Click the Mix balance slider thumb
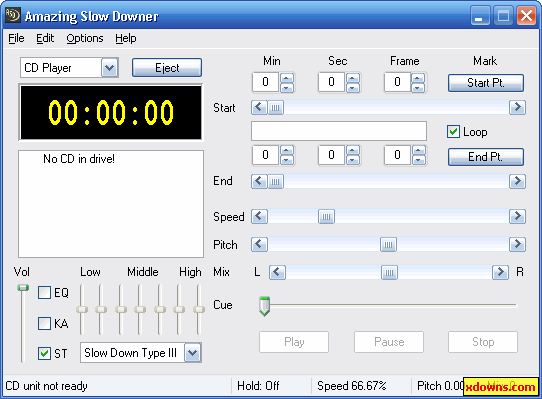The image size is (542, 399). pos(389,272)
